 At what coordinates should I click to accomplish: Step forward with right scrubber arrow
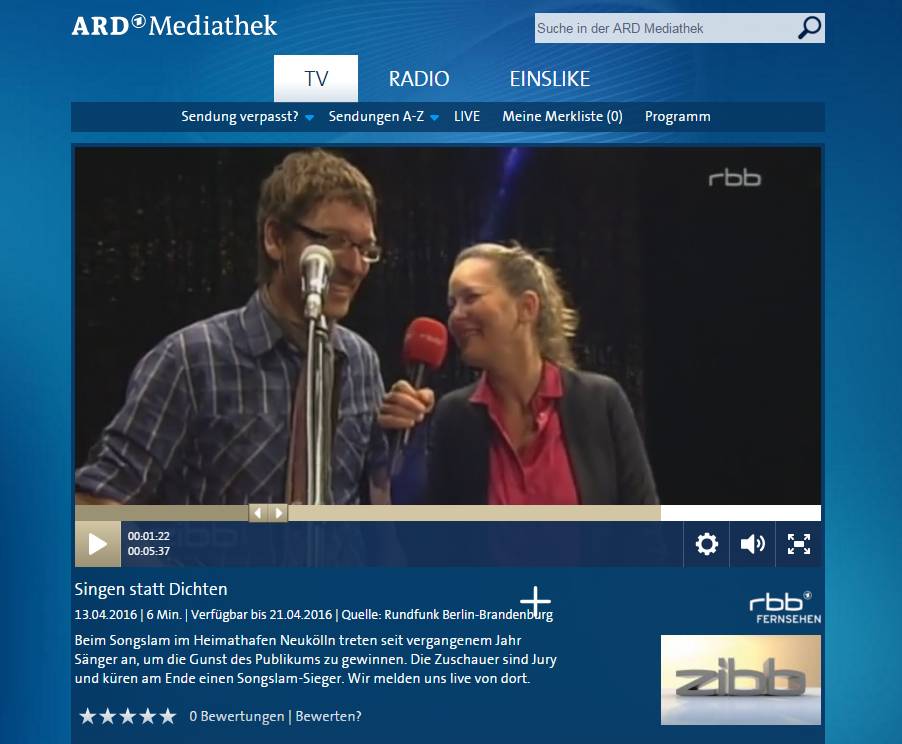tap(278, 513)
